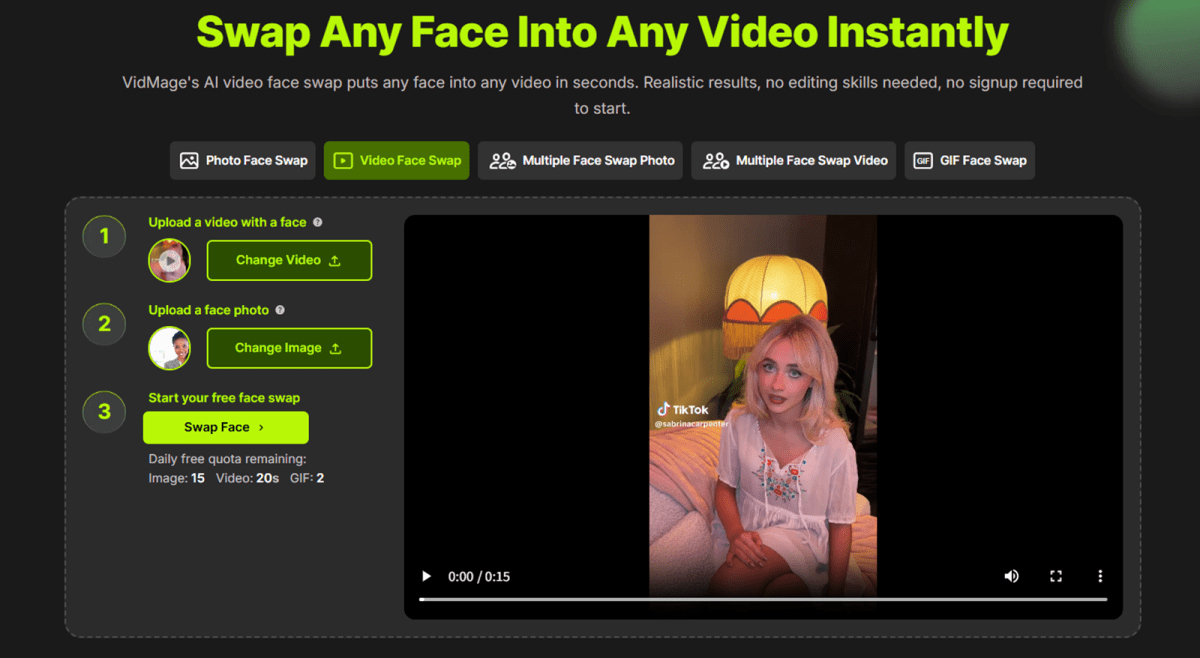
Task: Click the video progress bar
Action: click(x=763, y=599)
